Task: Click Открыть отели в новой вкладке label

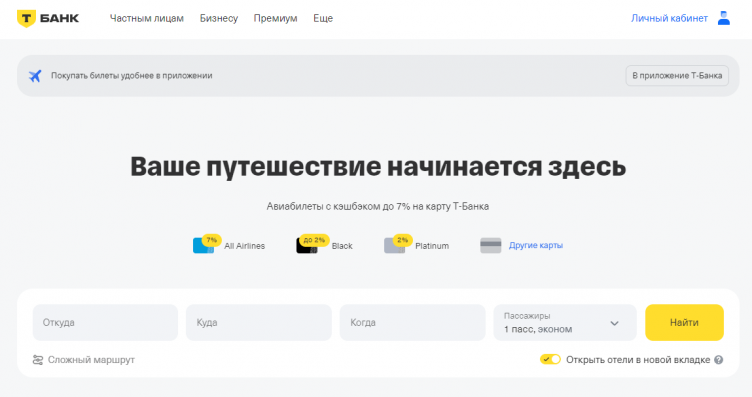Action: tap(638, 360)
